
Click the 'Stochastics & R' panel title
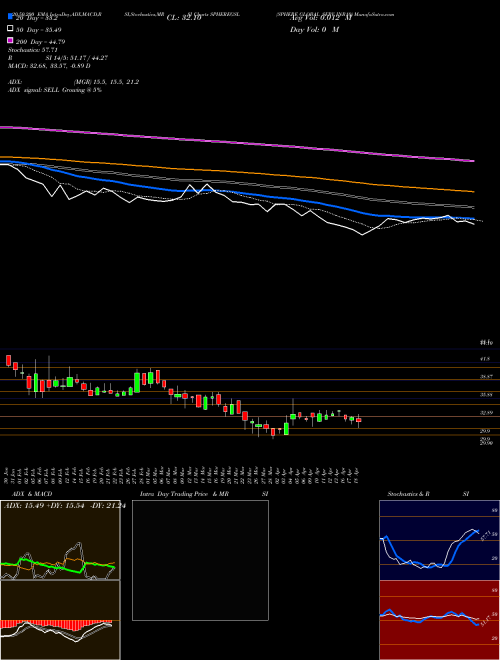[x=409, y=494]
